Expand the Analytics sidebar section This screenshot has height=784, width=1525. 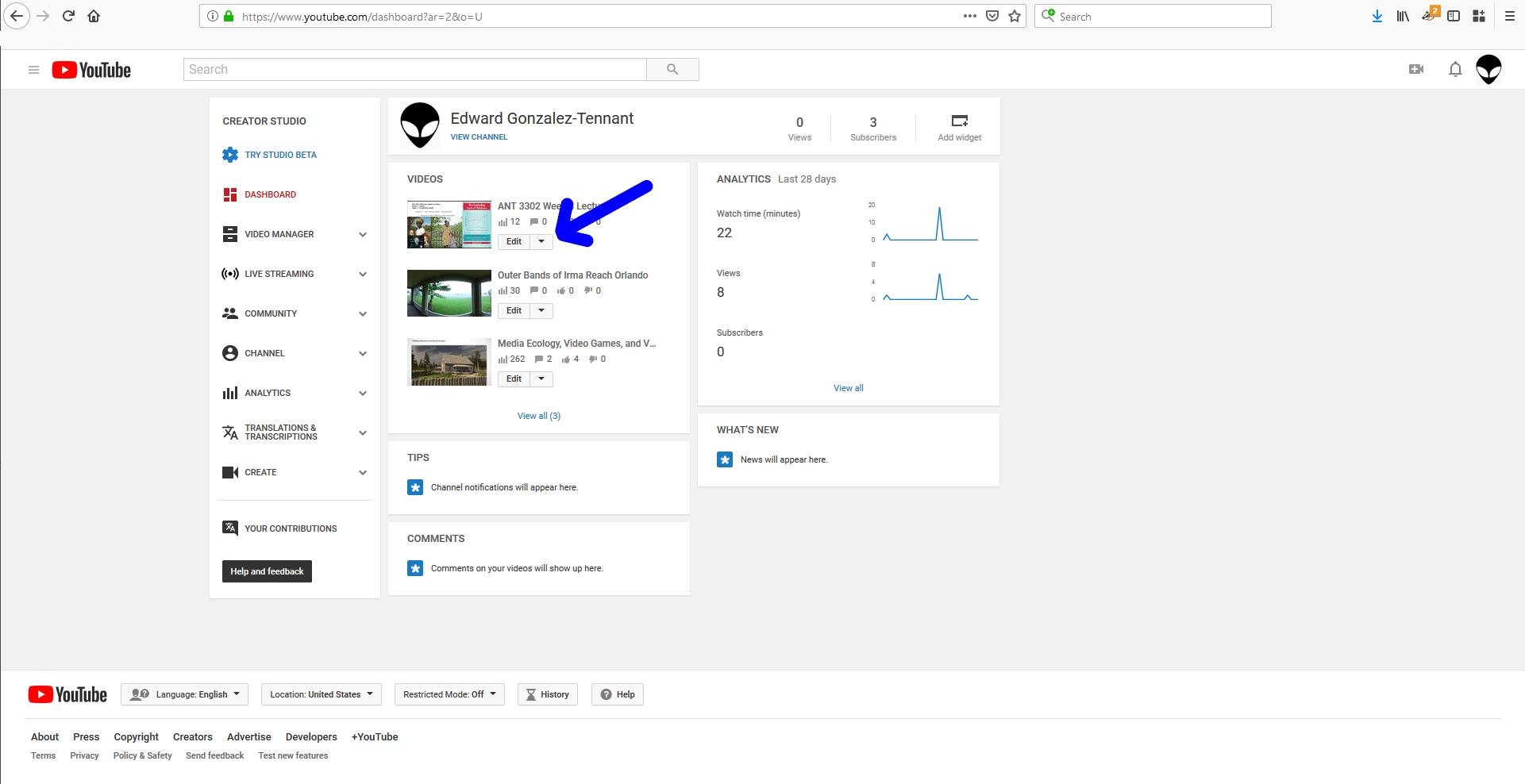pos(362,394)
